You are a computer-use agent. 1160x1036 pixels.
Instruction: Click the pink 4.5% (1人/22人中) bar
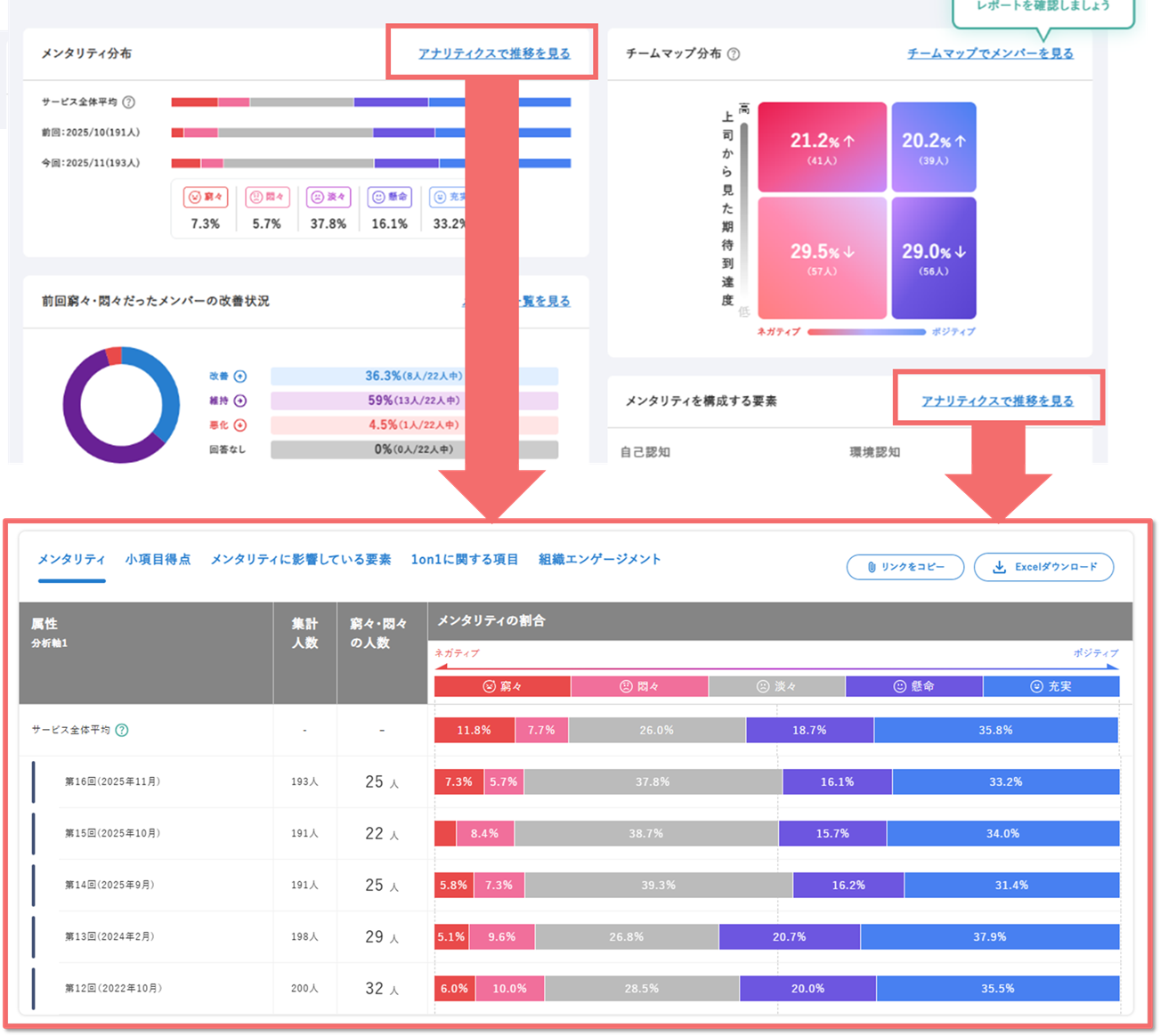(x=414, y=425)
